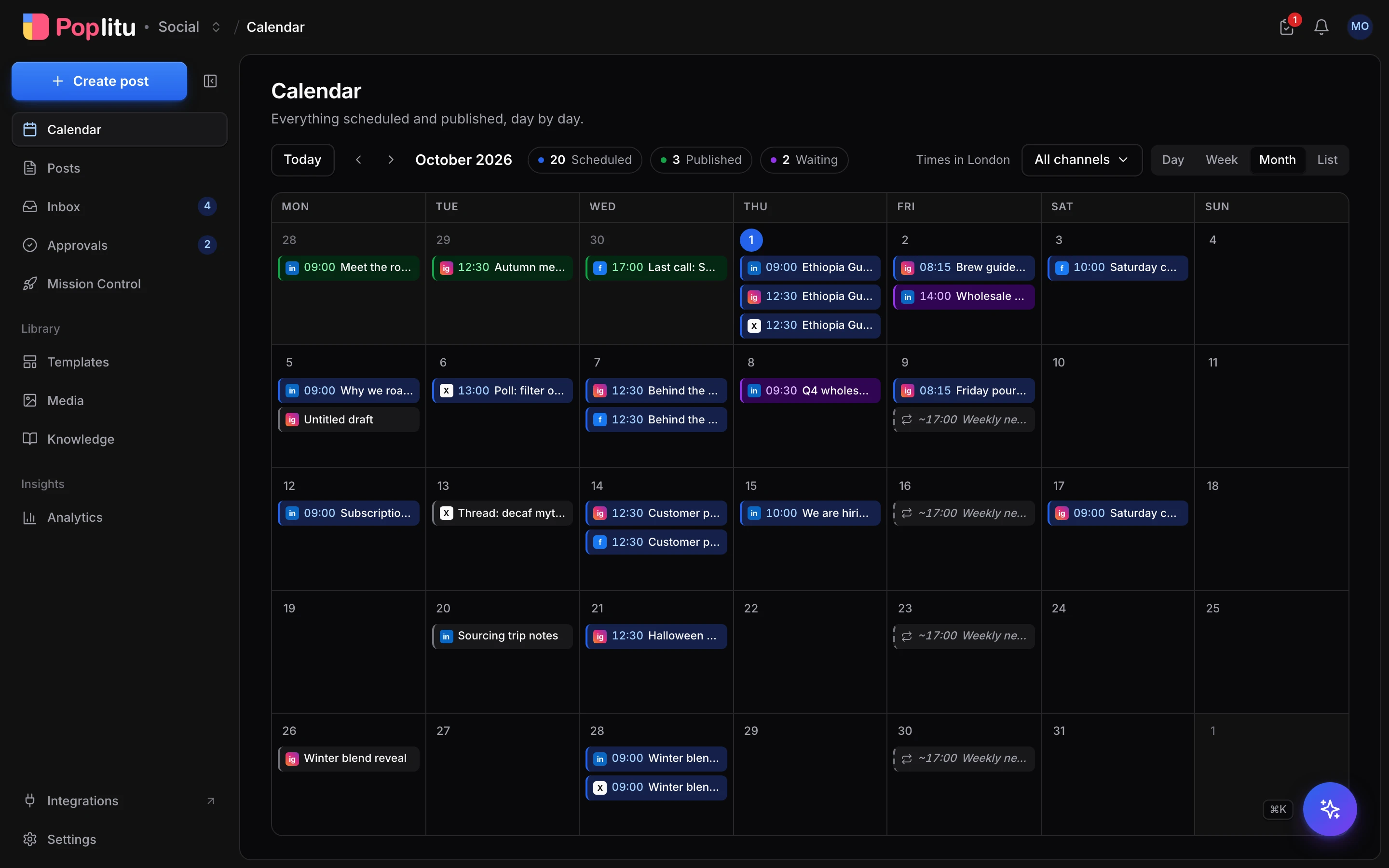
Task: Switch to List view
Action: tap(1327, 160)
